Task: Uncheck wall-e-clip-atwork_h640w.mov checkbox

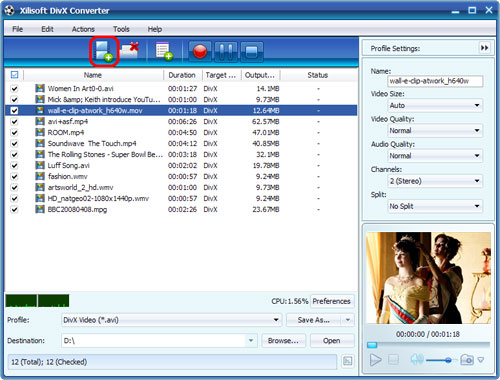Action: pos(14,111)
